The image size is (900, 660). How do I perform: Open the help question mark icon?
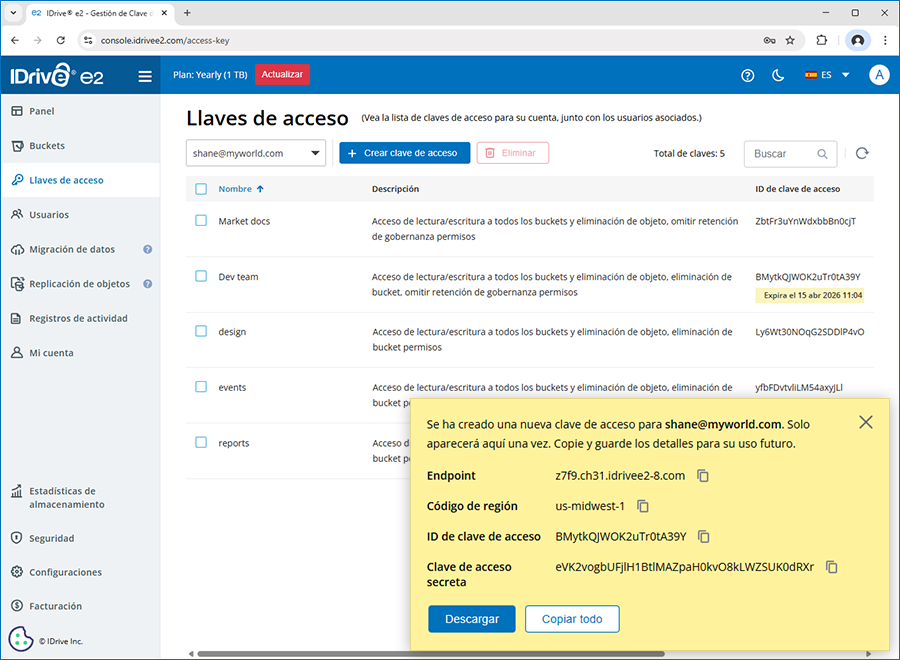click(747, 75)
